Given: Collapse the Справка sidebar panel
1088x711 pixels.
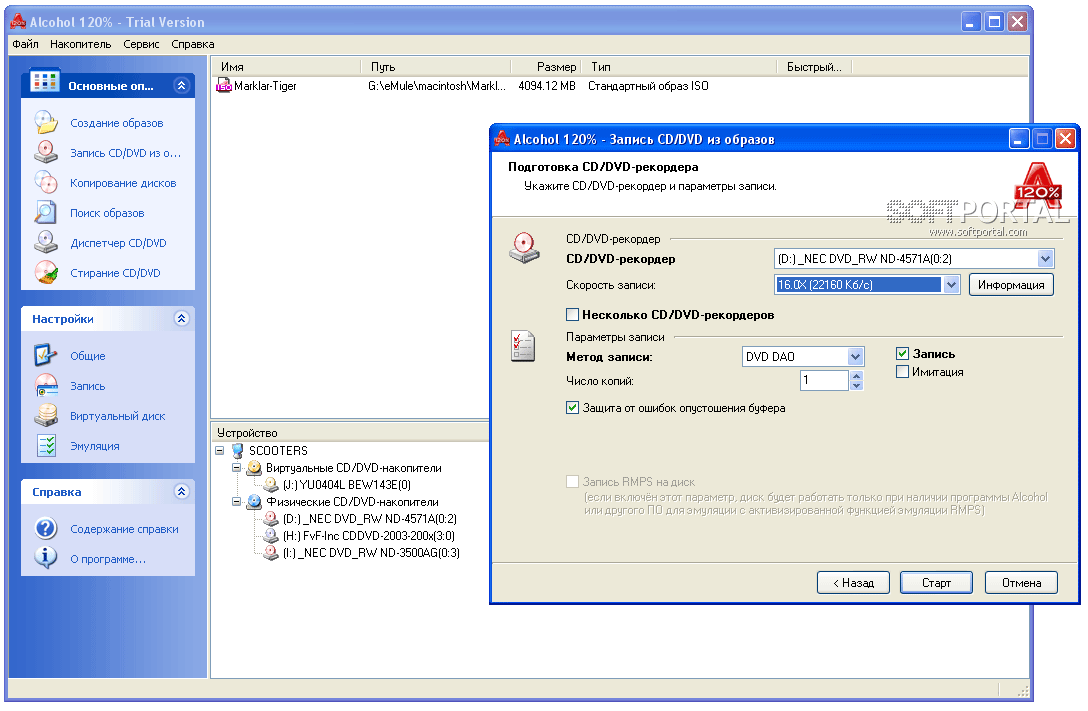Looking at the screenshot, I should [x=182, y=491].
